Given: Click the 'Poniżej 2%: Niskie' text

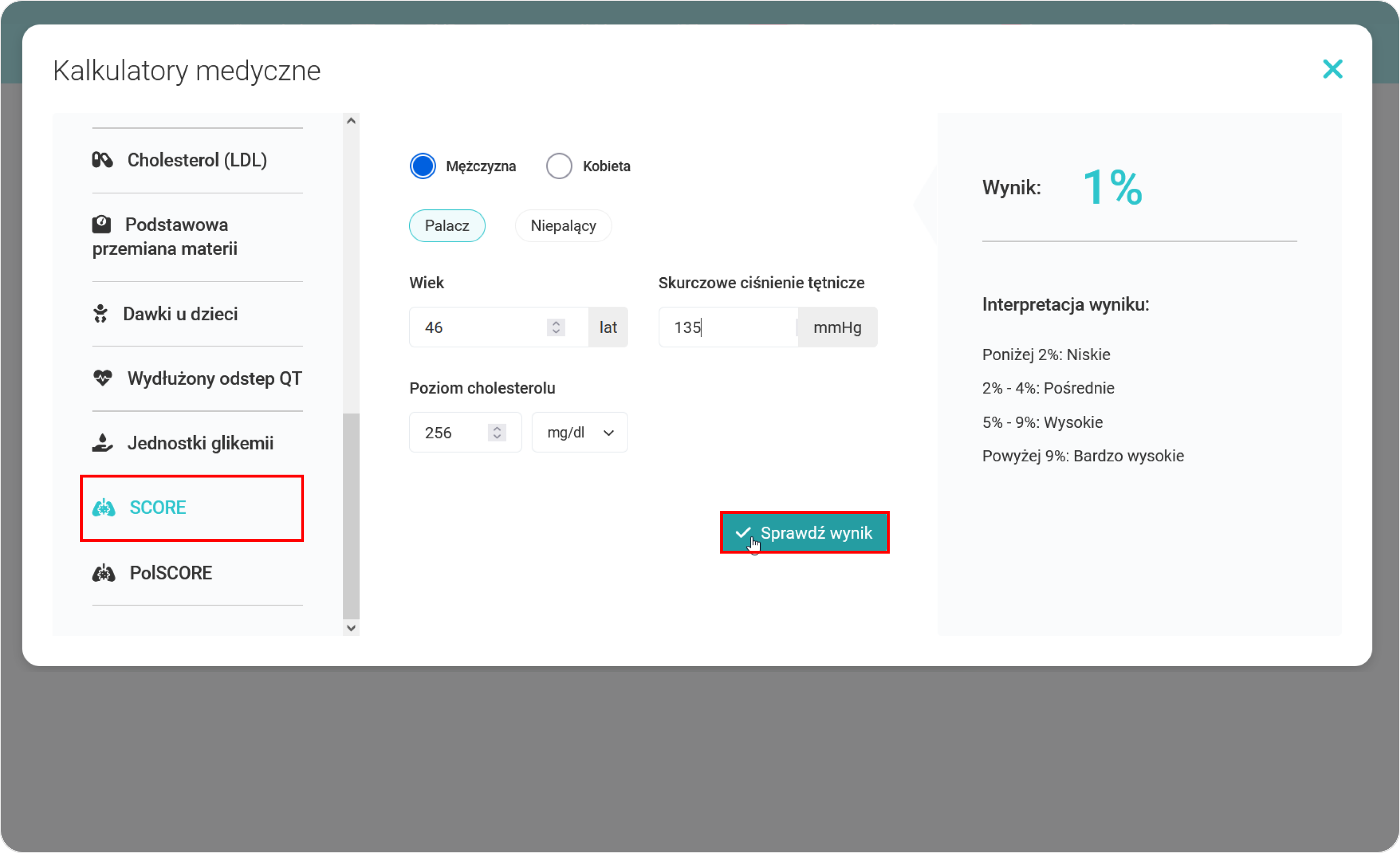Looking at the screenshot, I should (x=1046, y=354).
